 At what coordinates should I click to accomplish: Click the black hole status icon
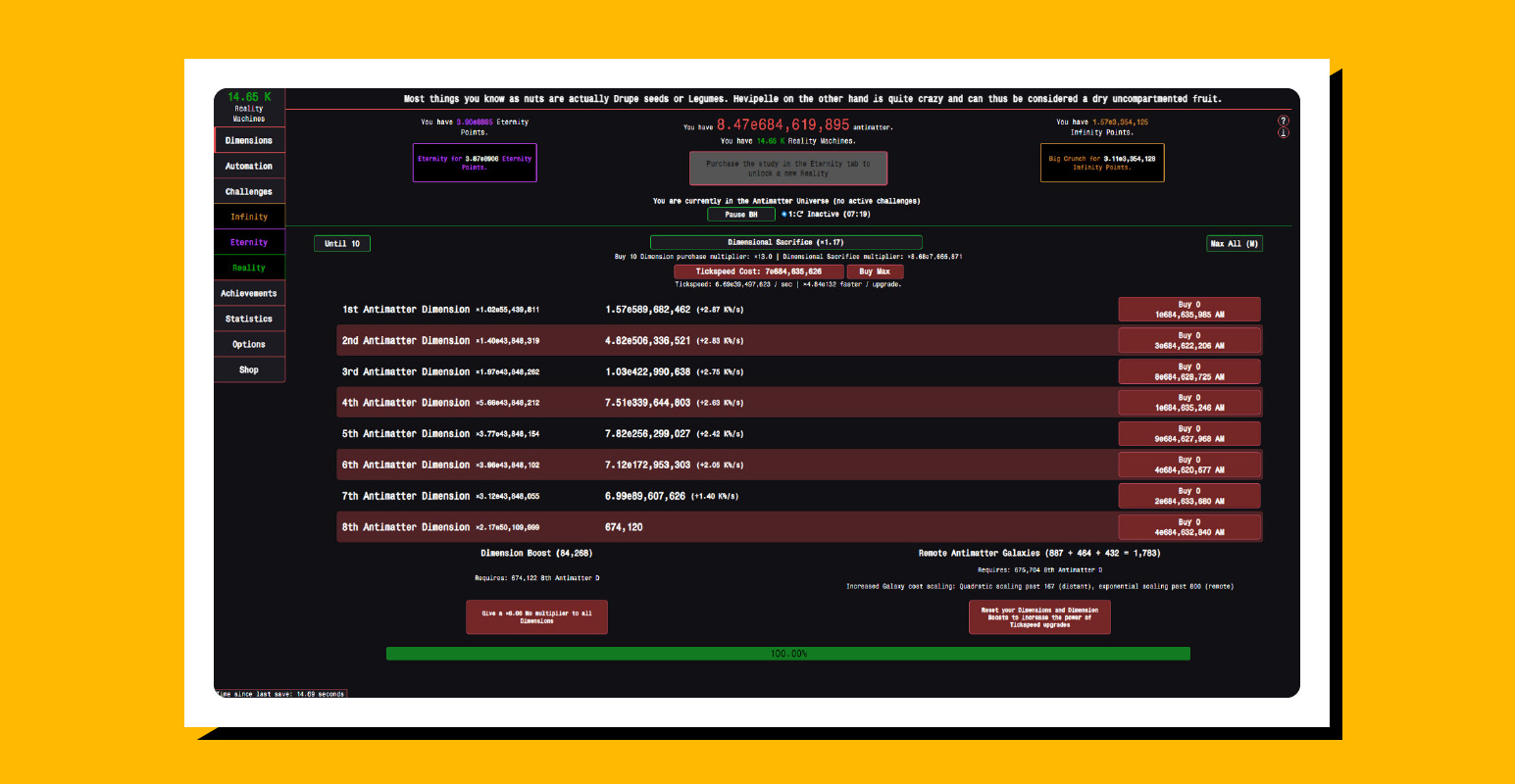coord(784,214)
